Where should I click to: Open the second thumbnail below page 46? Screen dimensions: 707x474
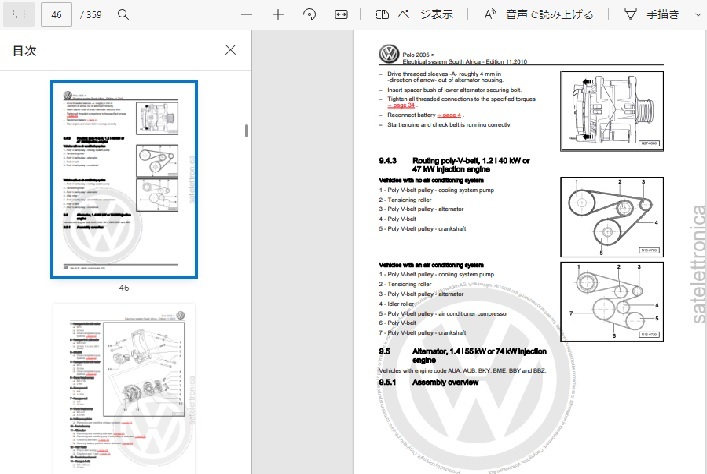coord(124,389)
